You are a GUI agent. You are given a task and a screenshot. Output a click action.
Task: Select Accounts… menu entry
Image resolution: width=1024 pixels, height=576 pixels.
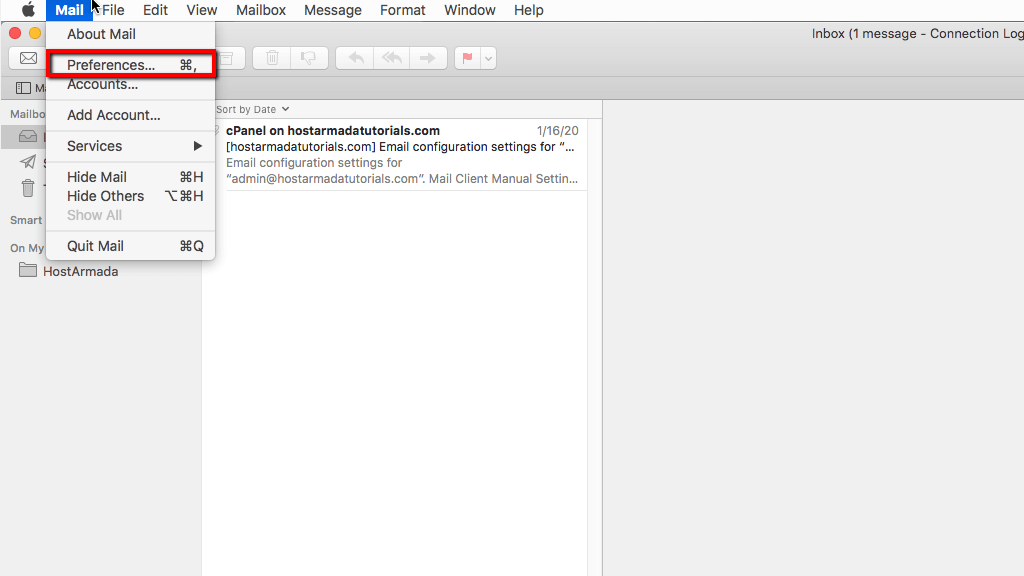[131, 84]
